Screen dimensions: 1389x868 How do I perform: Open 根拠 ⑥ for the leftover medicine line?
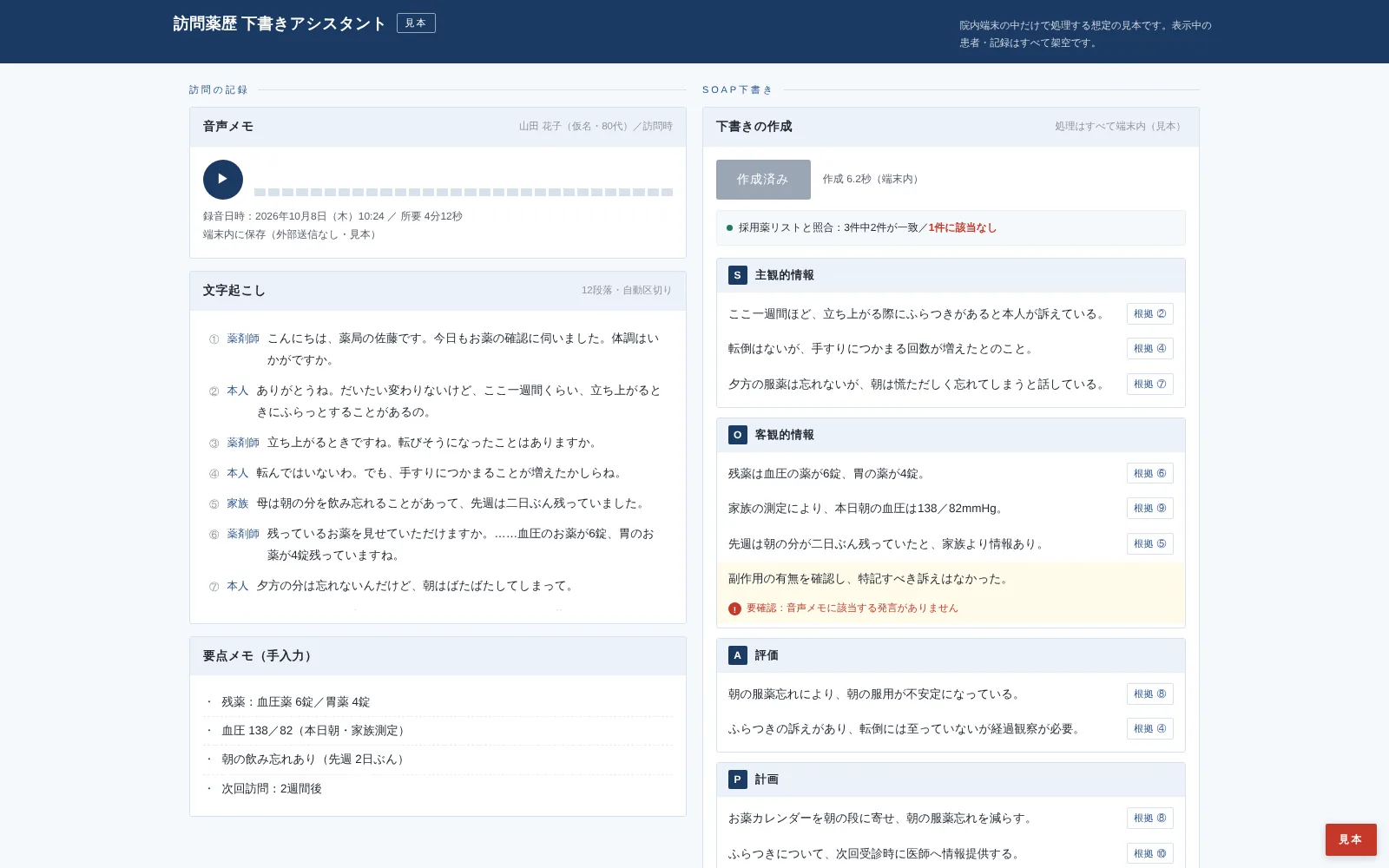tap(1150, 473)
